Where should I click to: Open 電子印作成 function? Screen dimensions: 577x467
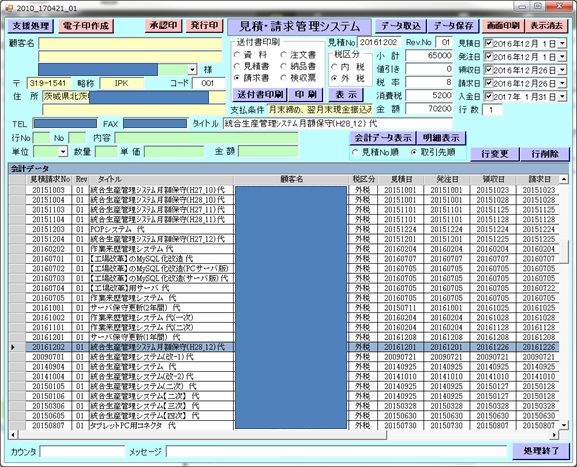[86, 26]
